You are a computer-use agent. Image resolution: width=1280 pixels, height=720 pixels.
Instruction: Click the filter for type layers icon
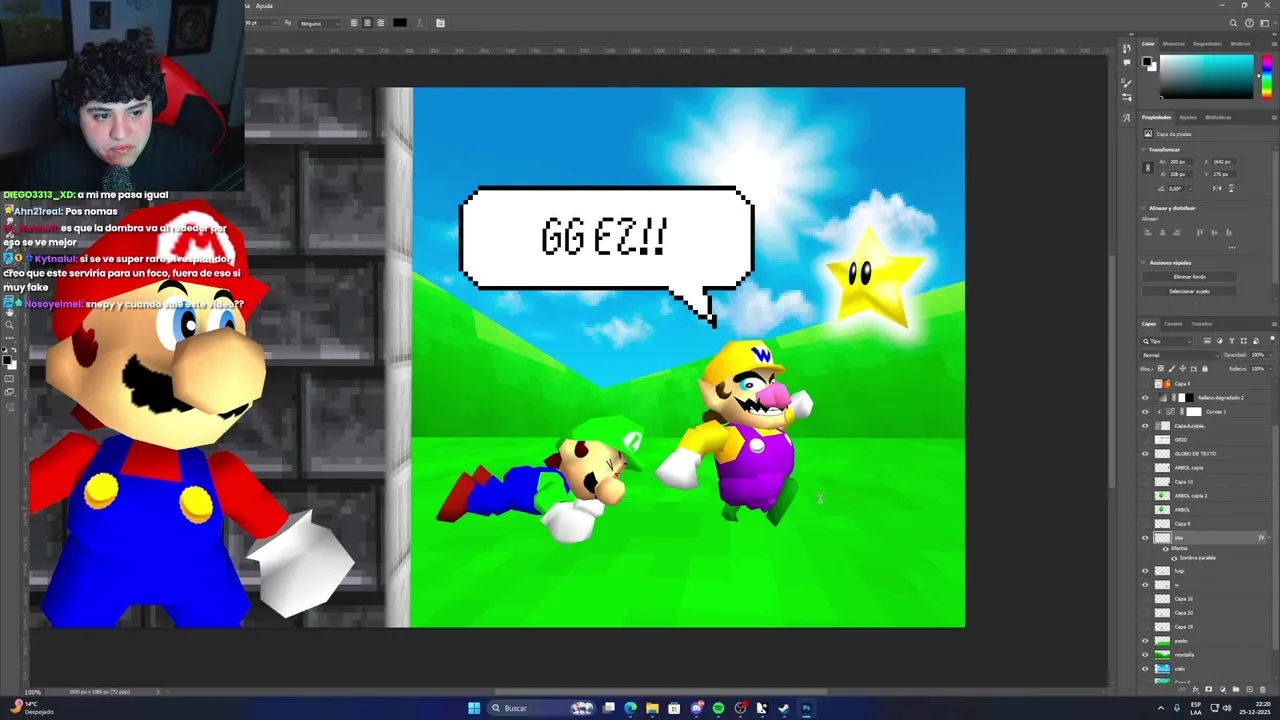[1231, 341]
